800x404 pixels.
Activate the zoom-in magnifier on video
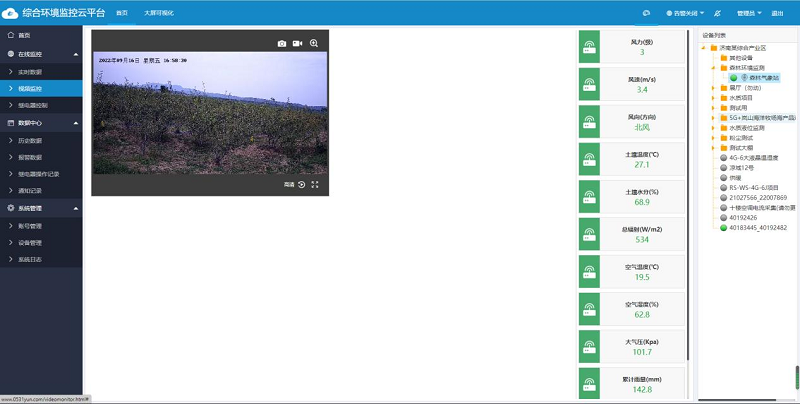314,43
